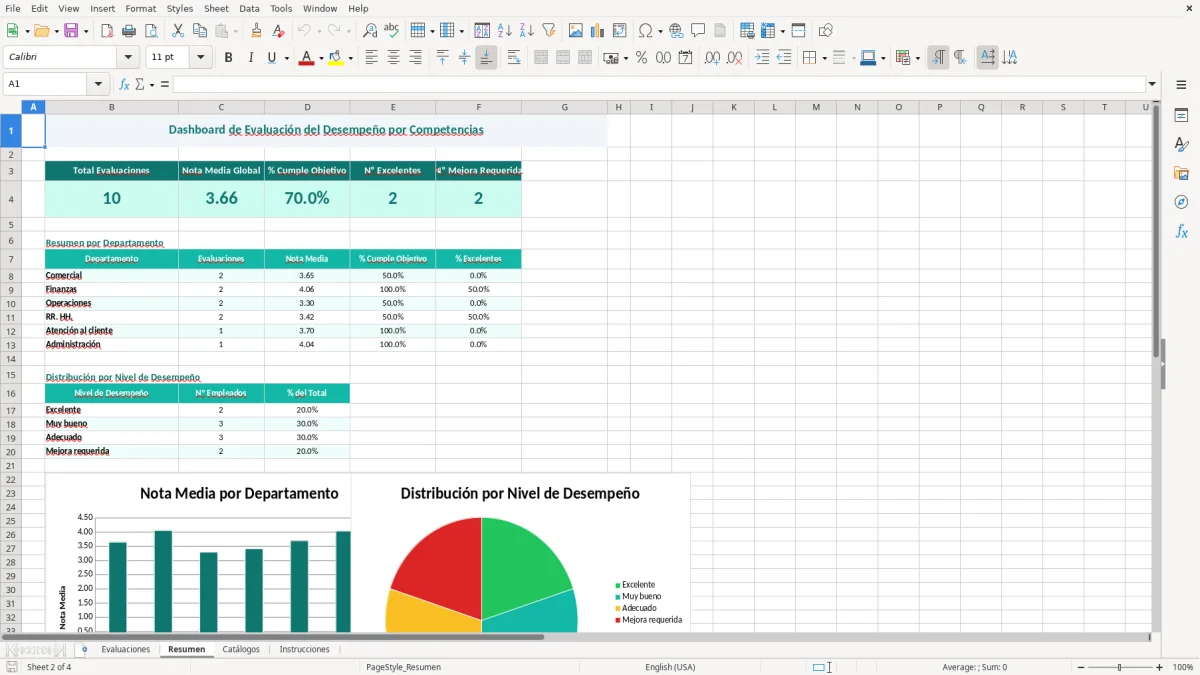Open the Save dropdown arrow
Image resolution: width=1200 pixels, height=675 pixels.
[x=85, y=31]
